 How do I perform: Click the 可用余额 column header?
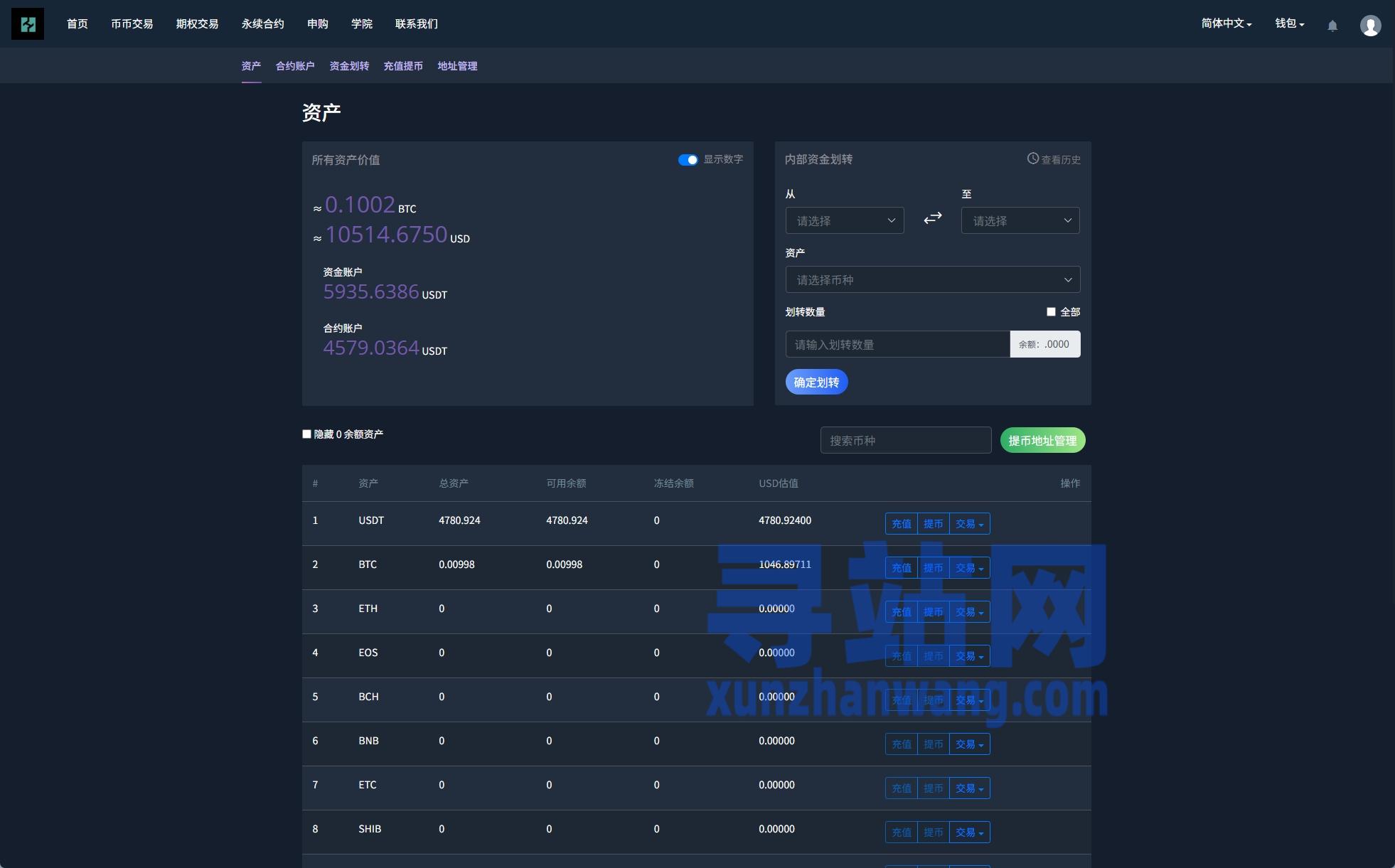point(566,483)
